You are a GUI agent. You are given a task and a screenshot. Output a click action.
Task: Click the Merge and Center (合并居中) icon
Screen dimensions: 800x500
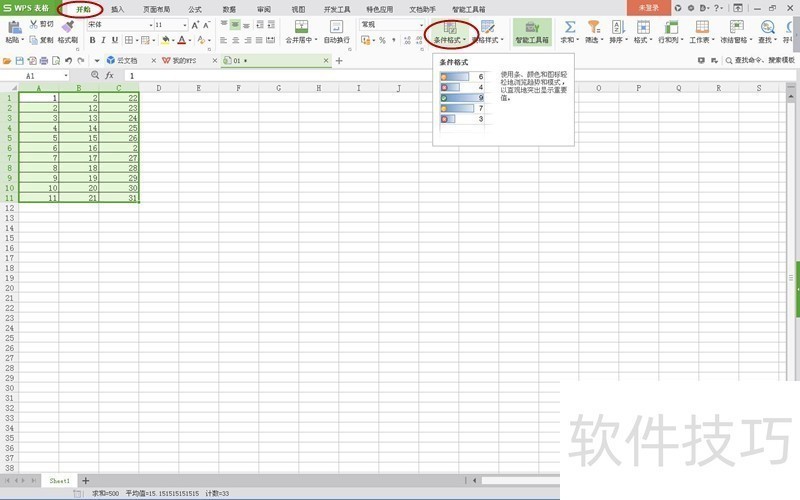coord(302,27)
